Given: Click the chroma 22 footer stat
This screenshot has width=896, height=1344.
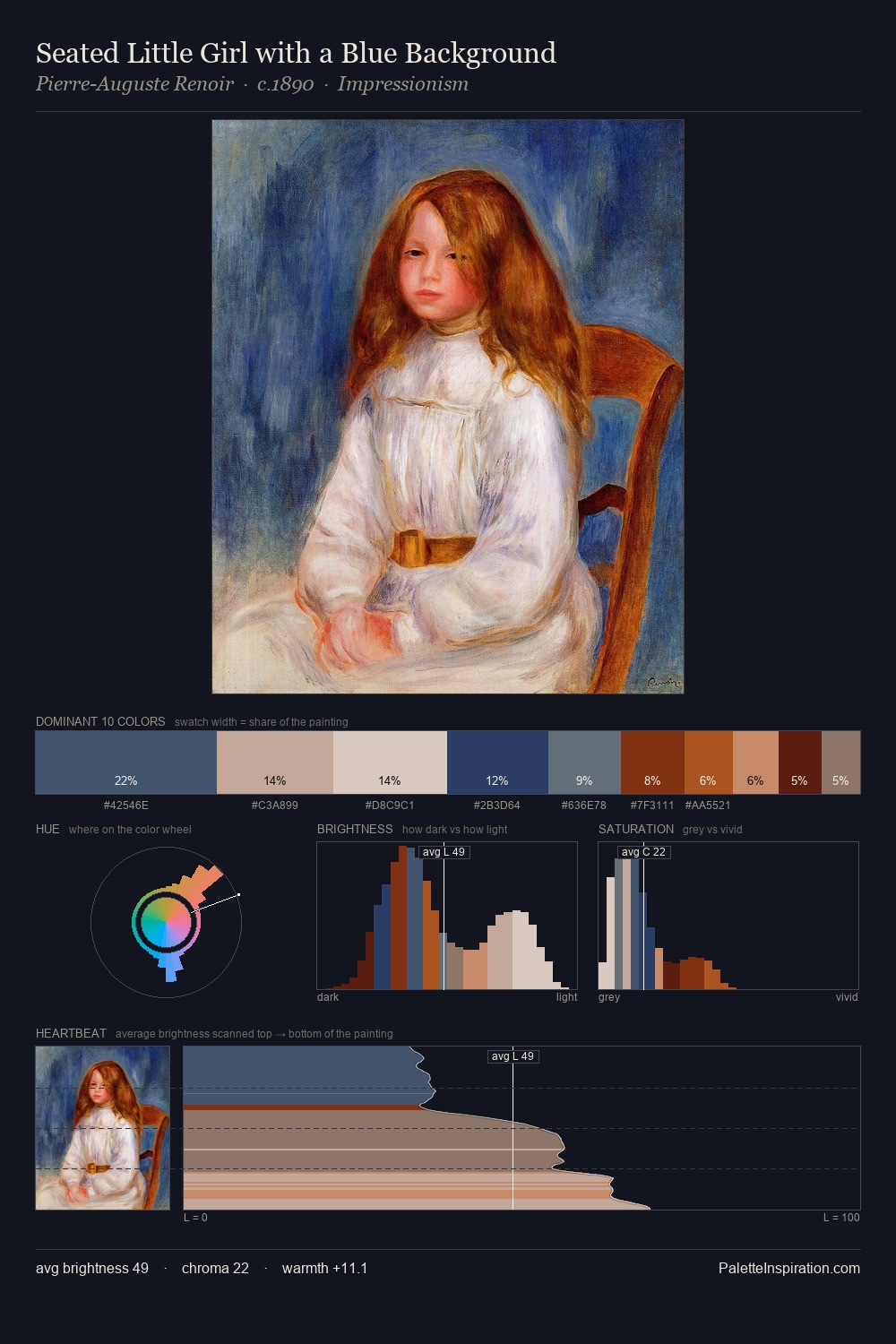Looking at the screenshot, I should coord(215,1269).
